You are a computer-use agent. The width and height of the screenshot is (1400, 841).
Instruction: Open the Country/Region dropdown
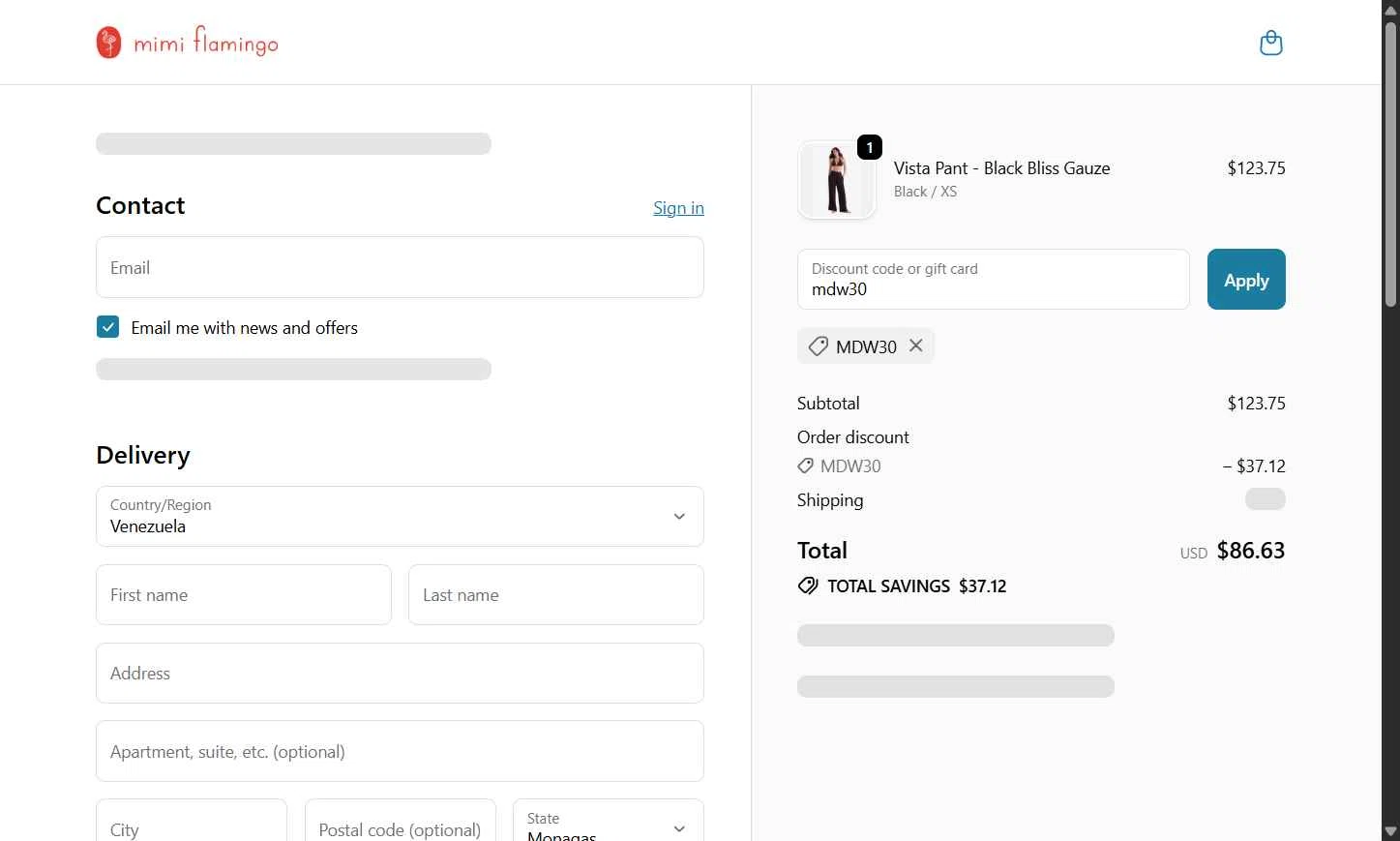point(400,516)
